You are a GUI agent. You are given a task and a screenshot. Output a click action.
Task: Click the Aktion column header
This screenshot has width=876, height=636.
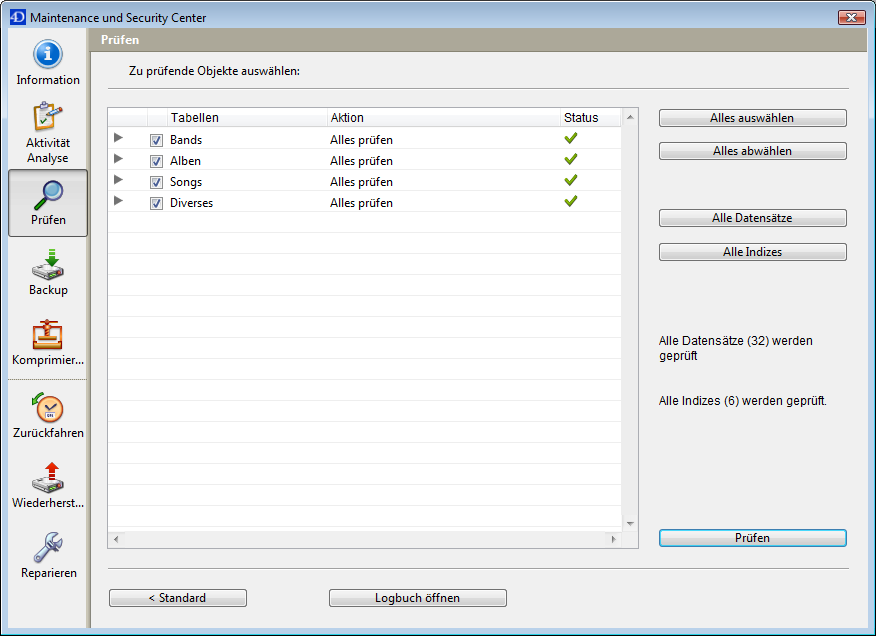[x=444, y=117]
